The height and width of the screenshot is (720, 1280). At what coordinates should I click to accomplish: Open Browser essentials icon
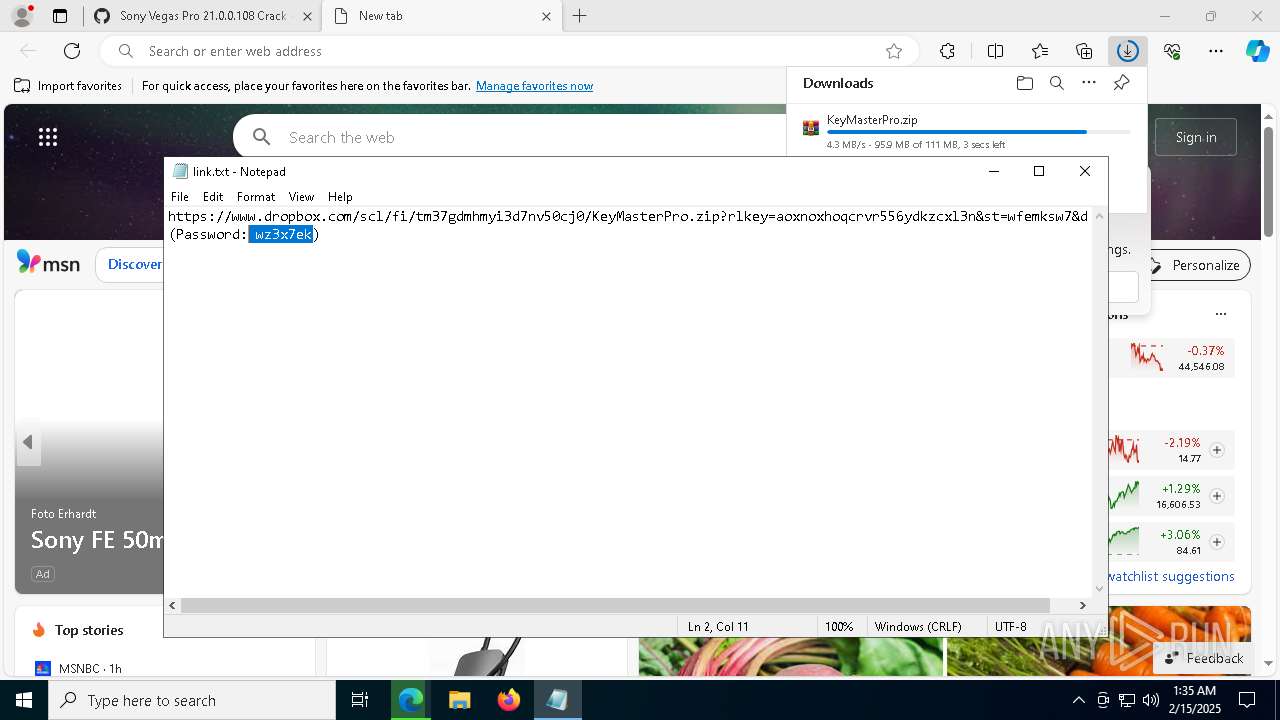[x=1172, y=51]
